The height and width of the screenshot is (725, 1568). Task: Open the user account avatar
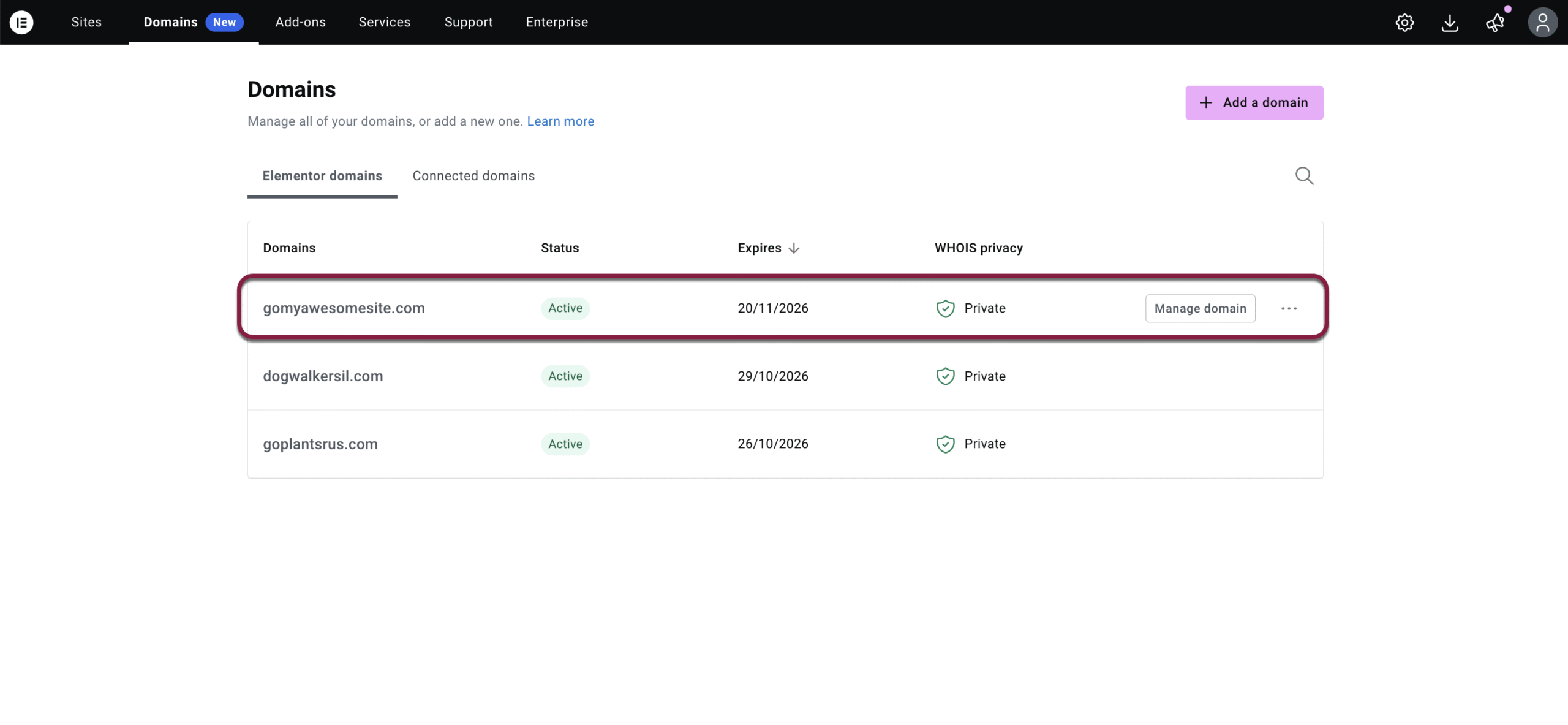click(x=1542, y=23)
